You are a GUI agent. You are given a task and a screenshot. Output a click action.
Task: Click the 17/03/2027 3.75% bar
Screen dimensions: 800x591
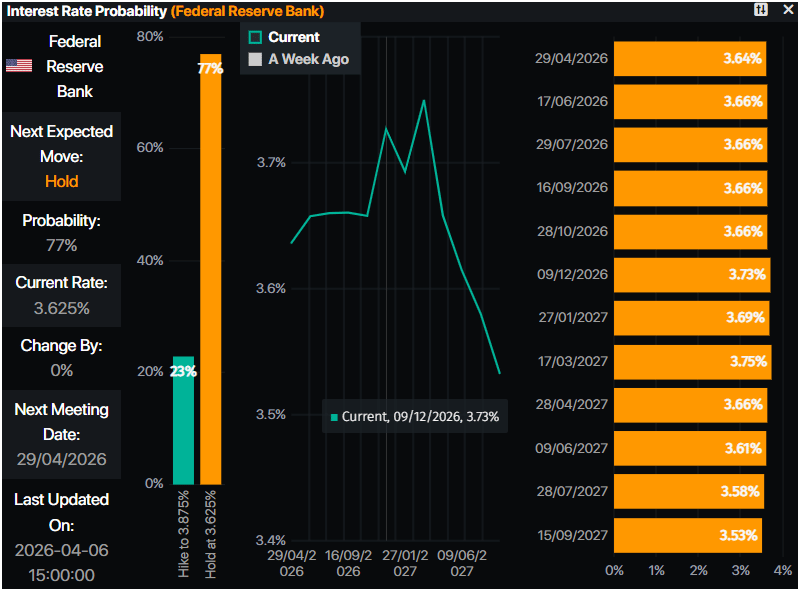pos(692,362)
